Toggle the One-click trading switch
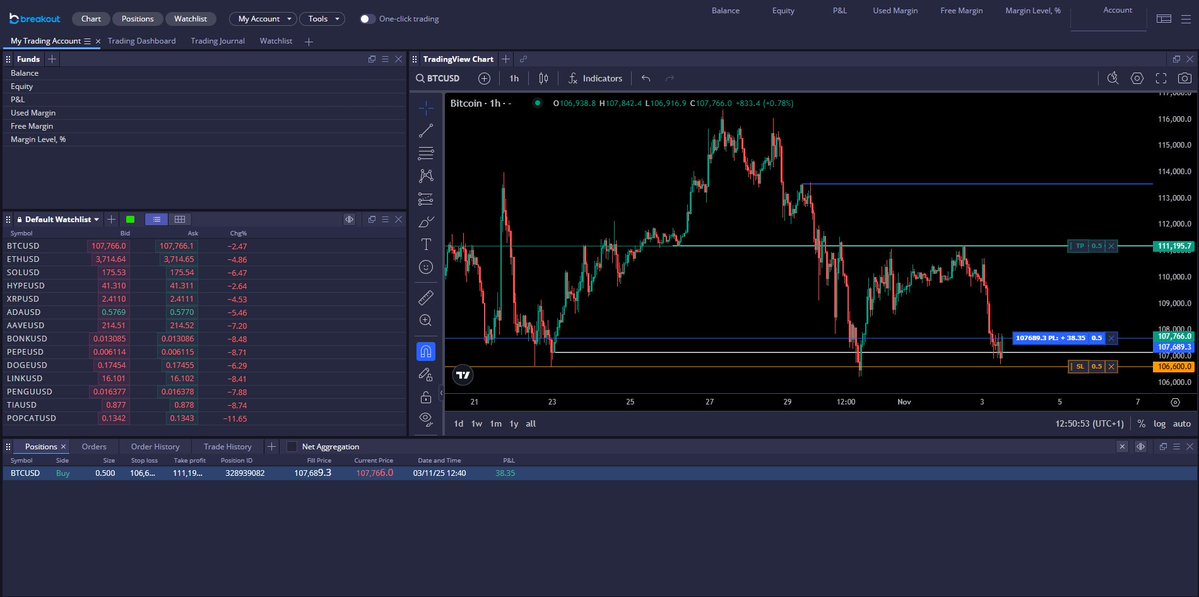1199x597 pixels. (x=367, y=19)
